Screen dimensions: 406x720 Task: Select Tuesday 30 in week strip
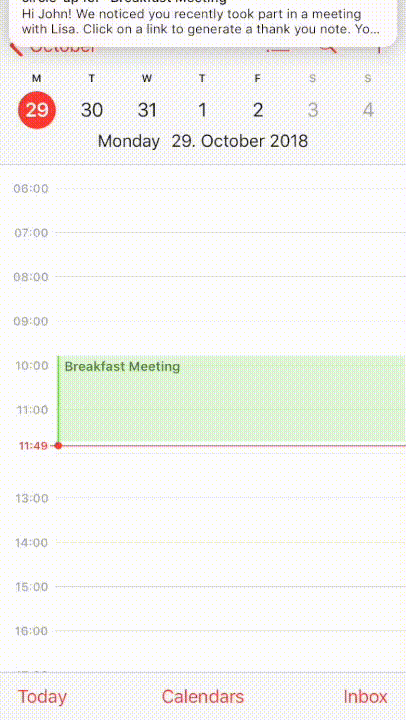(92, 110)
